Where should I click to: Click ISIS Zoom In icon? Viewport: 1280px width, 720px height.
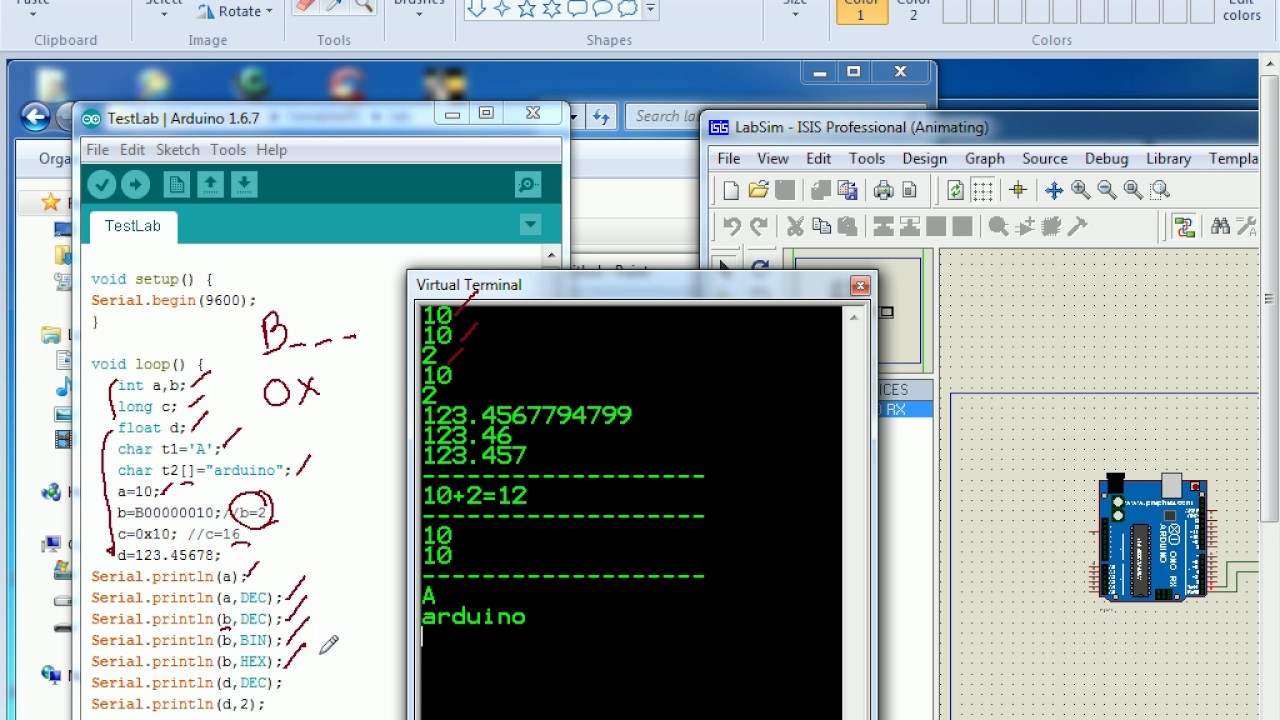pyautogui.click(x=1080, y=190)
